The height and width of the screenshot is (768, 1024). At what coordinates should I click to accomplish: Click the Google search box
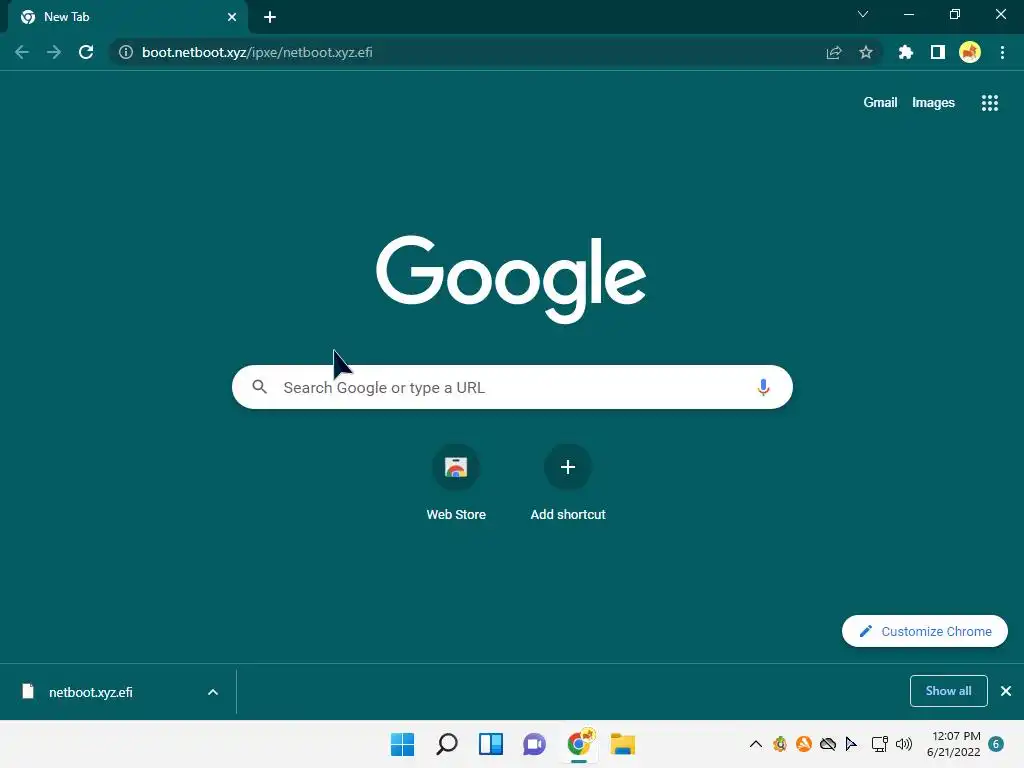pos(513,387)
